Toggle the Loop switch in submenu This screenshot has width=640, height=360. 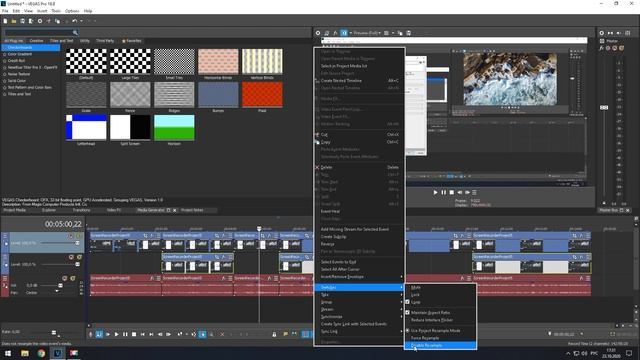coord(440,302)
